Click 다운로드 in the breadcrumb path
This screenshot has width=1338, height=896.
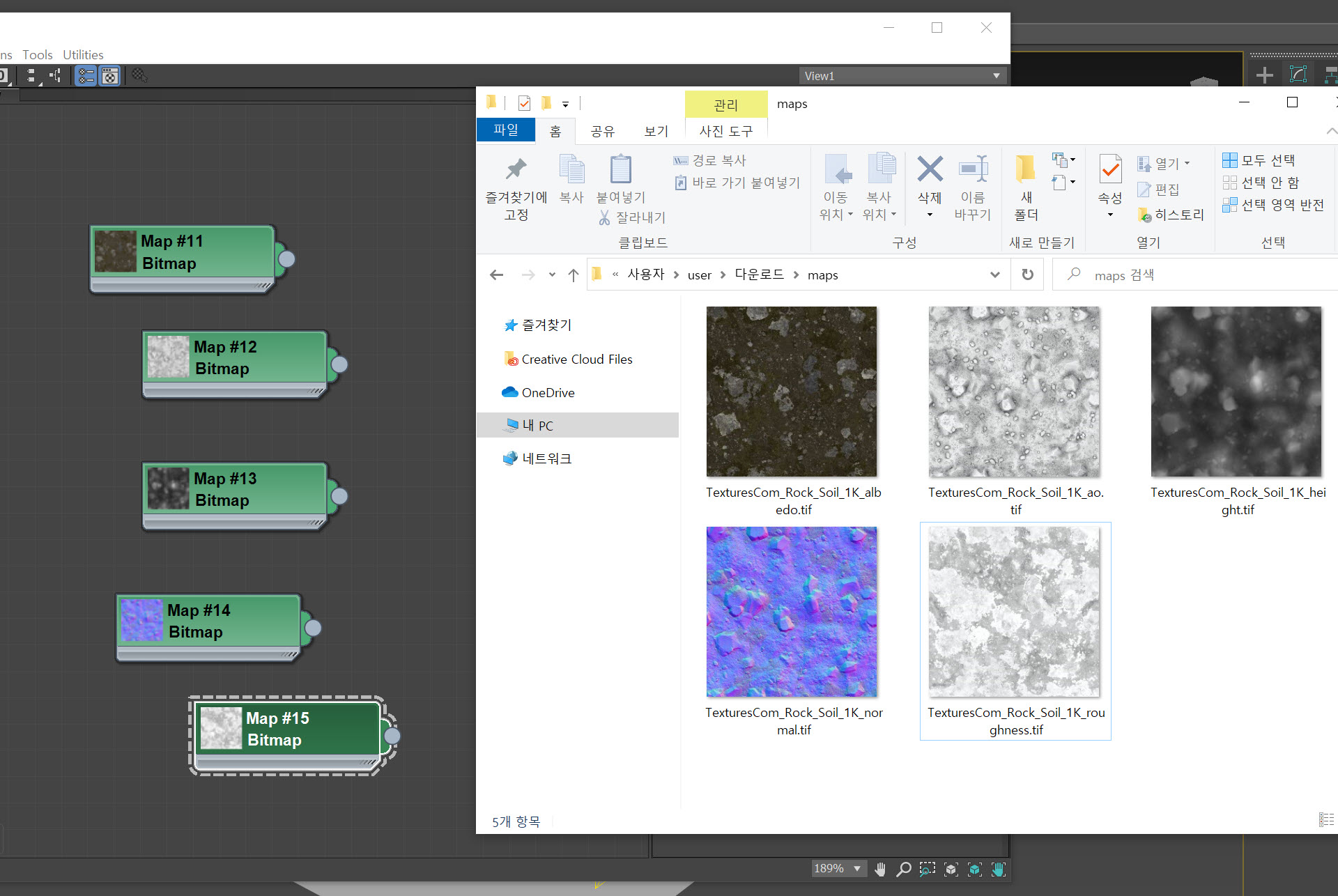pyautogui.click(x=759, y=275)
